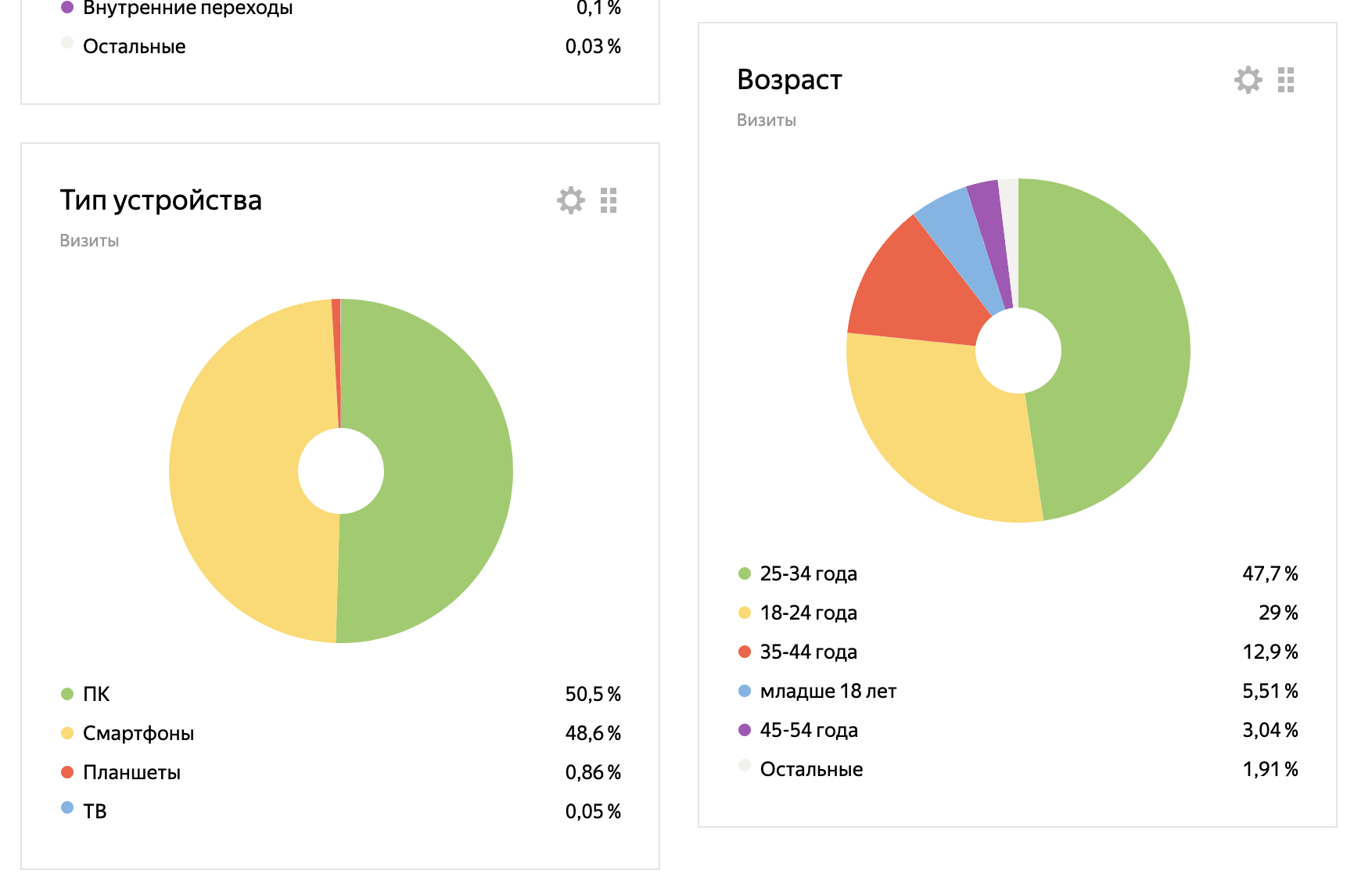The width and height of the screenshot is (1372, 895).
Task: Select the 35-44 года legend label
Action: pos(809,652)
